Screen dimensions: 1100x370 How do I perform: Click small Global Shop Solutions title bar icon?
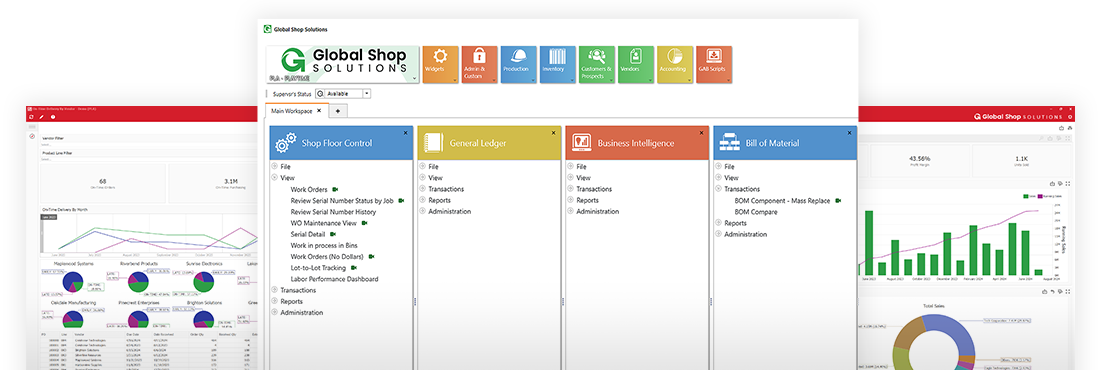[x=267, y=29]
